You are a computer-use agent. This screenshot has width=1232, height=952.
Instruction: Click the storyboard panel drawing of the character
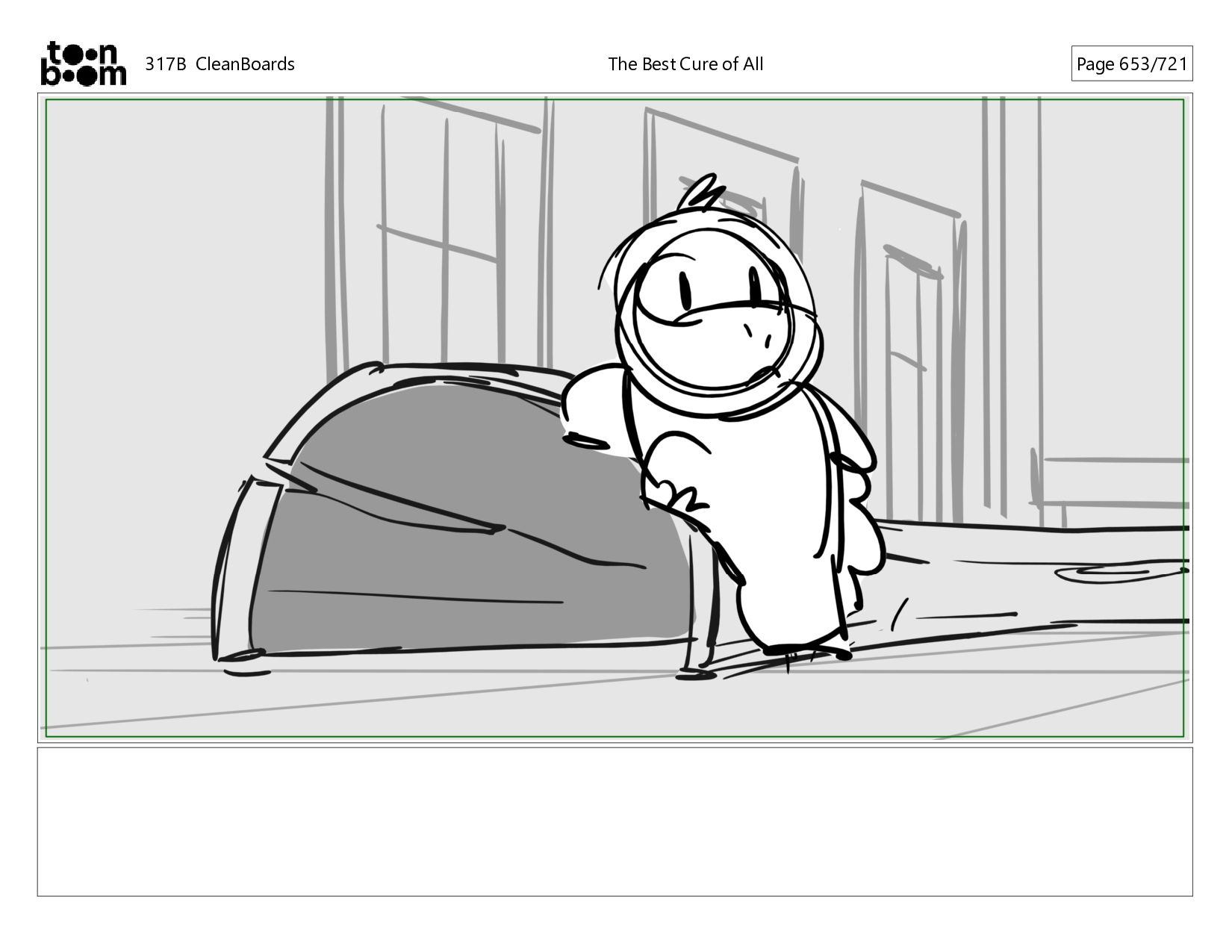pyautogui.click(x=615, y=418)
